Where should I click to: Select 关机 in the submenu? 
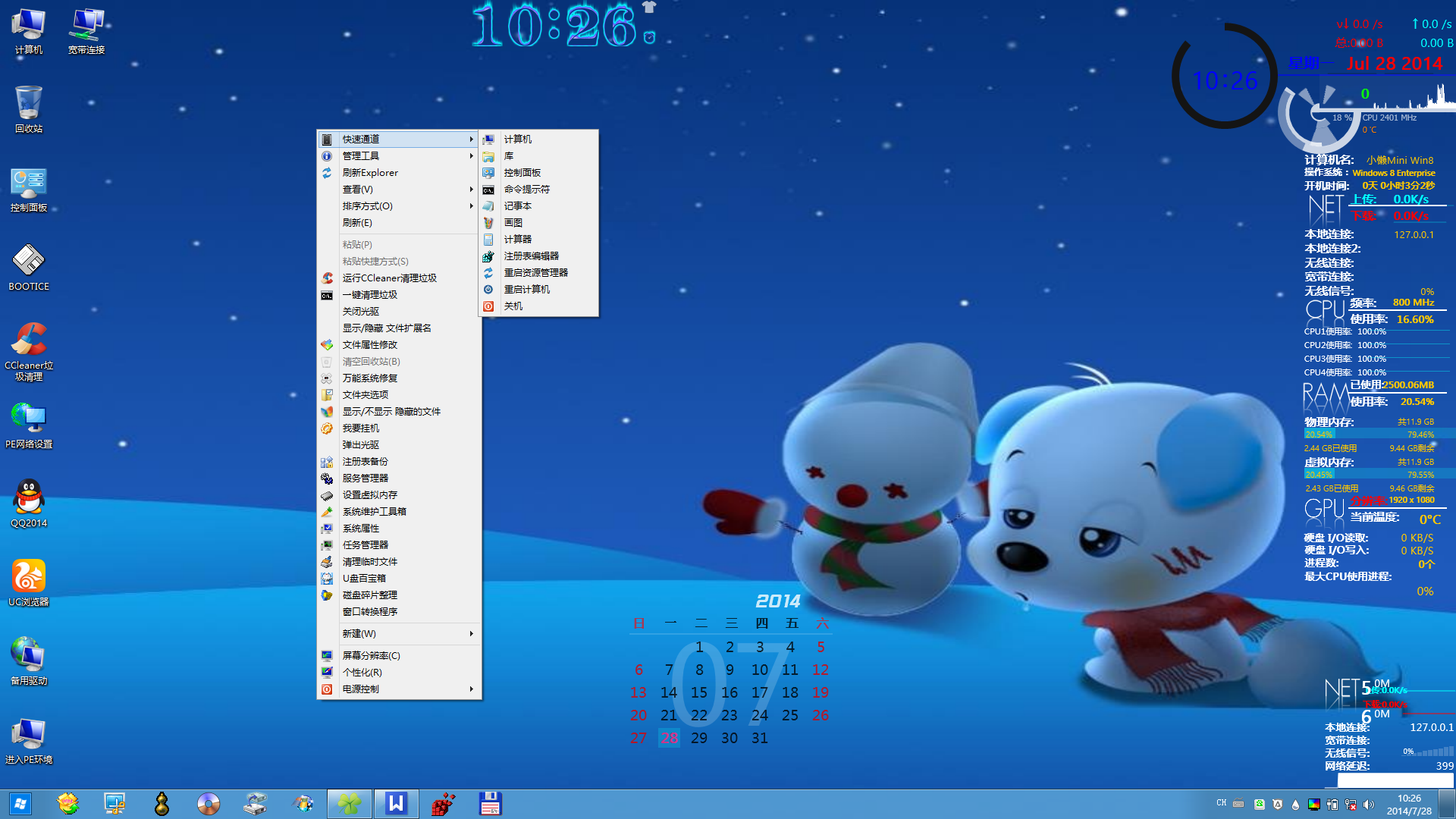[538, 306]
